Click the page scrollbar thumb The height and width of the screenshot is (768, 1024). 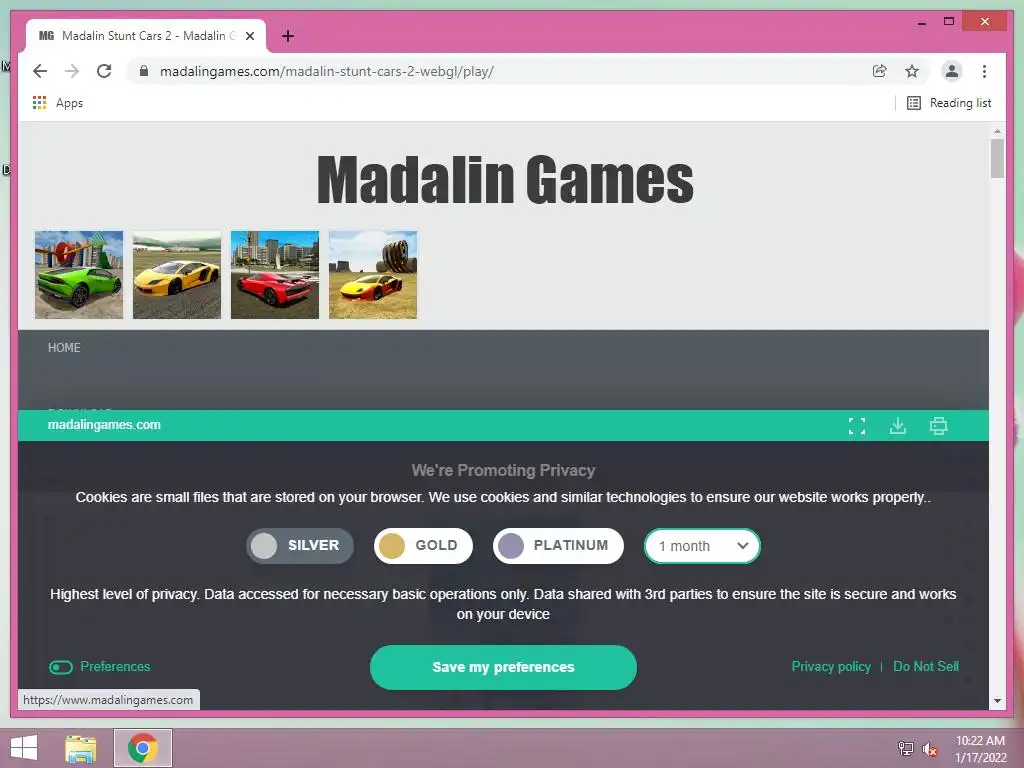coord(997,159)
